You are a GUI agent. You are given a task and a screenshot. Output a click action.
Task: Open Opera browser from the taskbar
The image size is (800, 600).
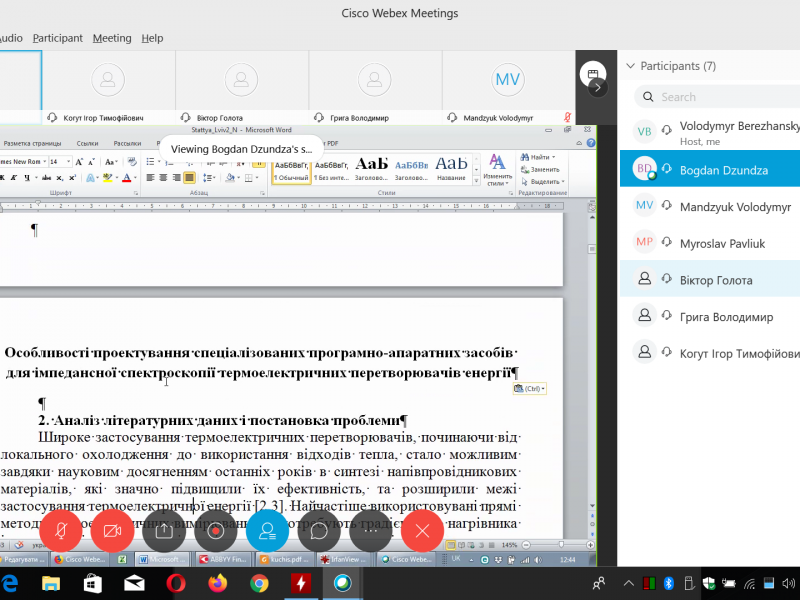(175, 583)
